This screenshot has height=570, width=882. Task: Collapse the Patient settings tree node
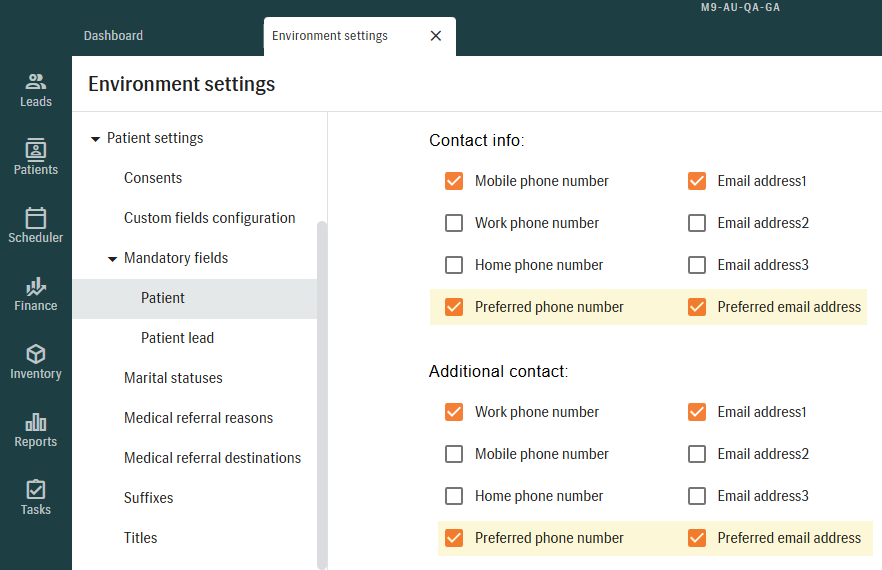click(x=96, y=139)
